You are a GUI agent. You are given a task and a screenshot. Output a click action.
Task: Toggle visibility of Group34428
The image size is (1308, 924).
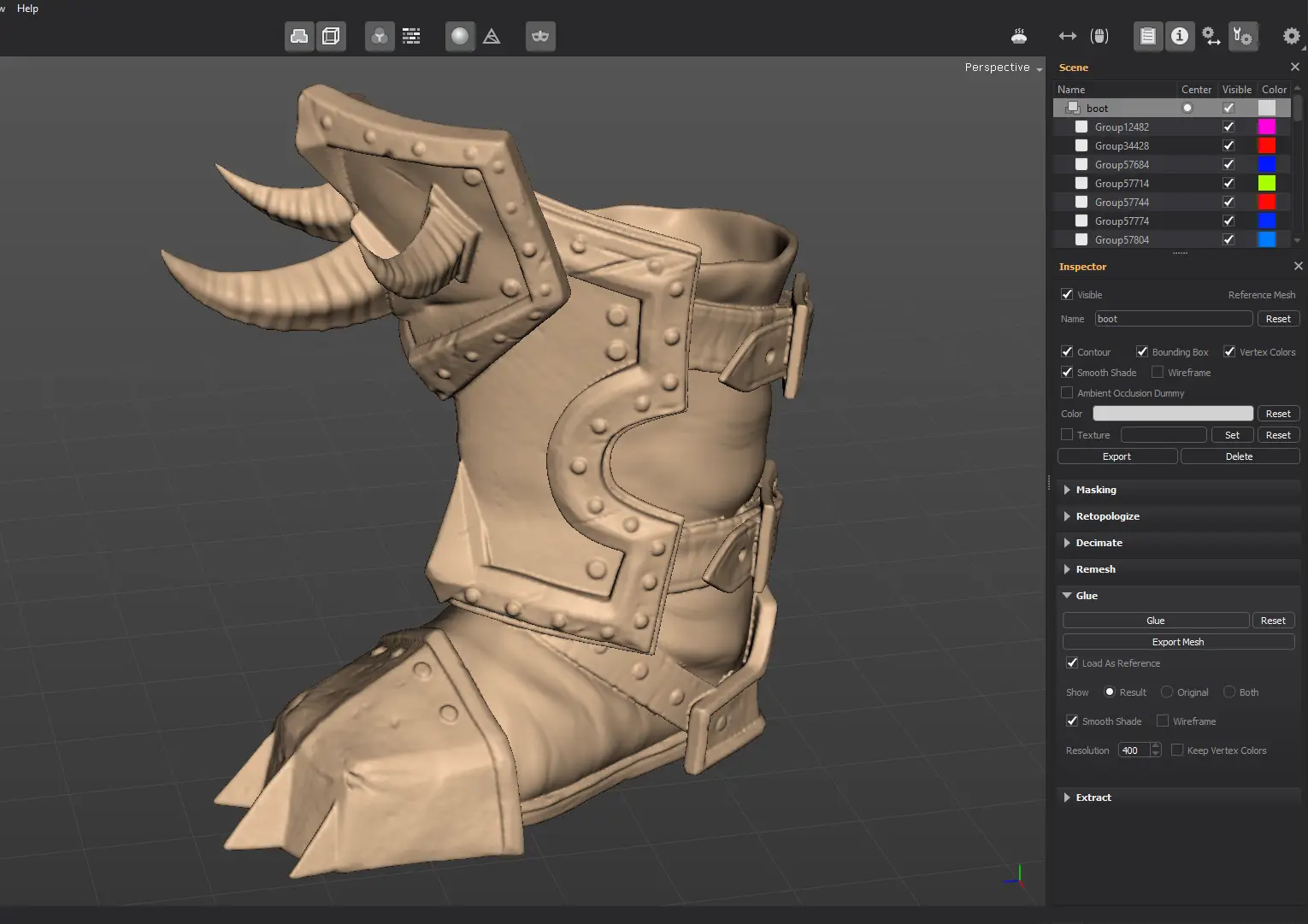point(1228,145)
